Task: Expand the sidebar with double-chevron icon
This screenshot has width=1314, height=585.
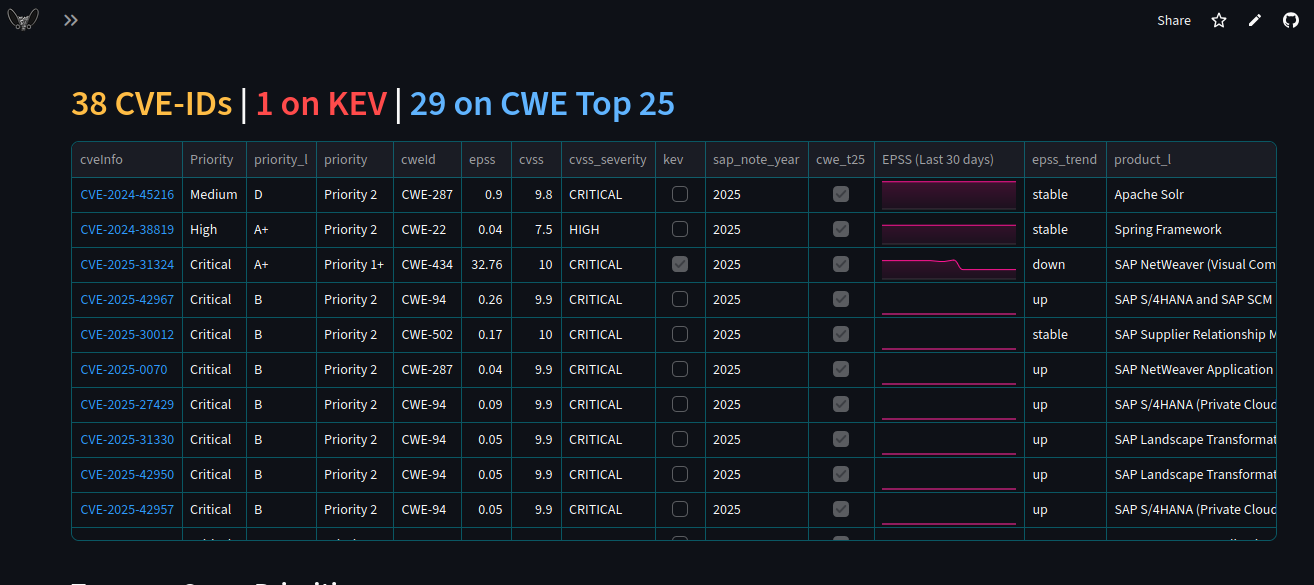Action: [x=71, y=20]
